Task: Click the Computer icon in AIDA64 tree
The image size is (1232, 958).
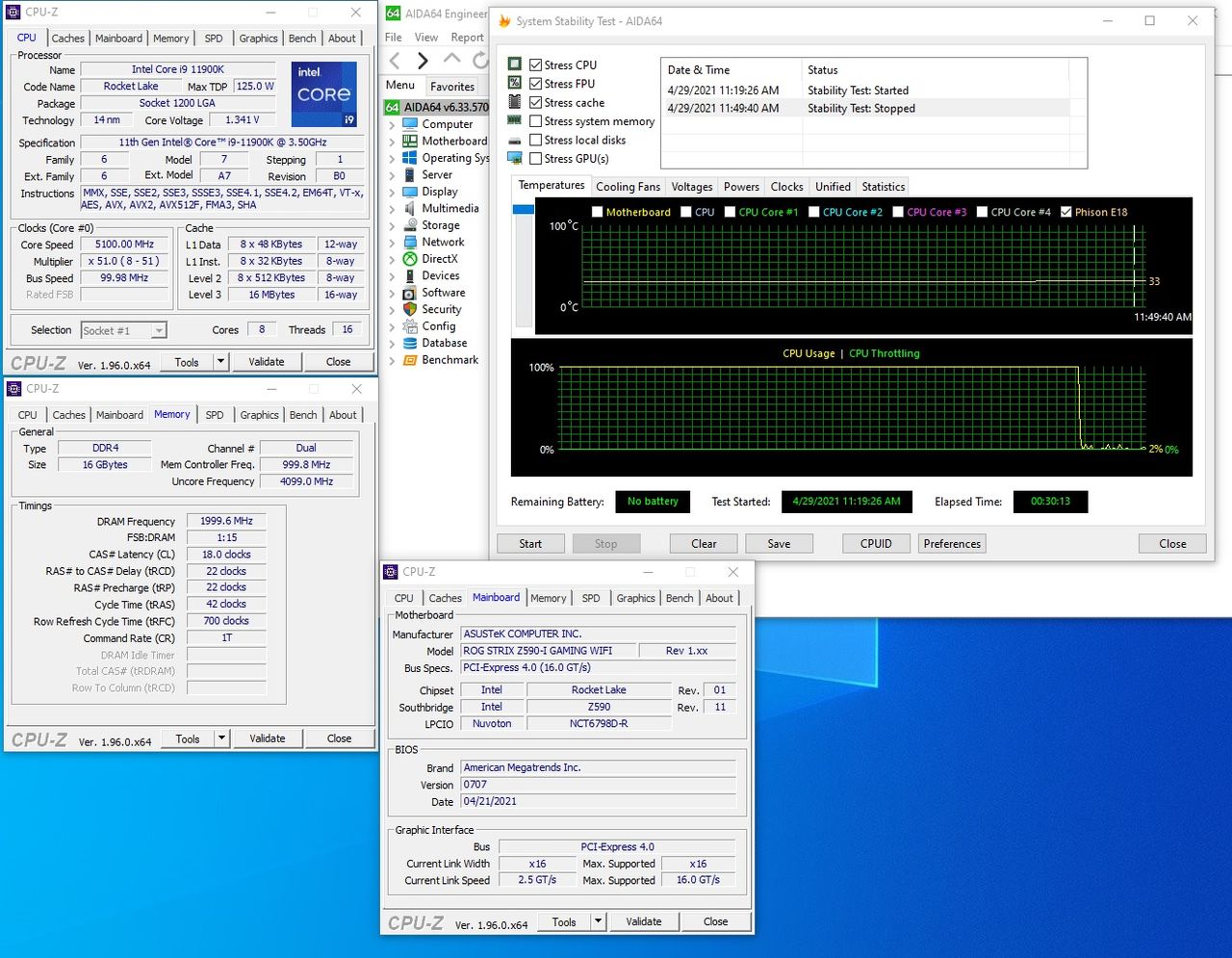Action: [x=410, y=124]
